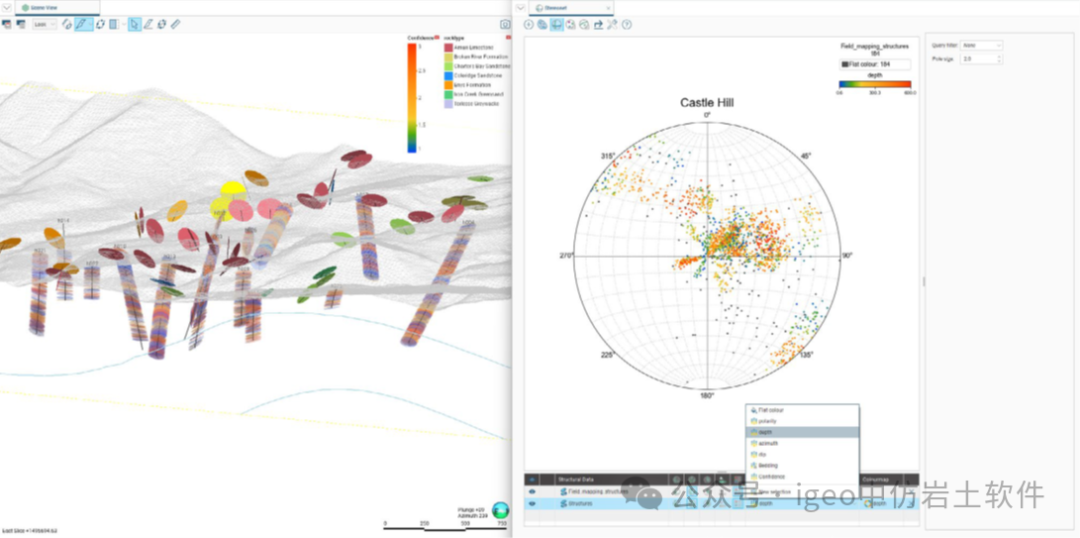Click the stereonet export arrow icon

598,24
